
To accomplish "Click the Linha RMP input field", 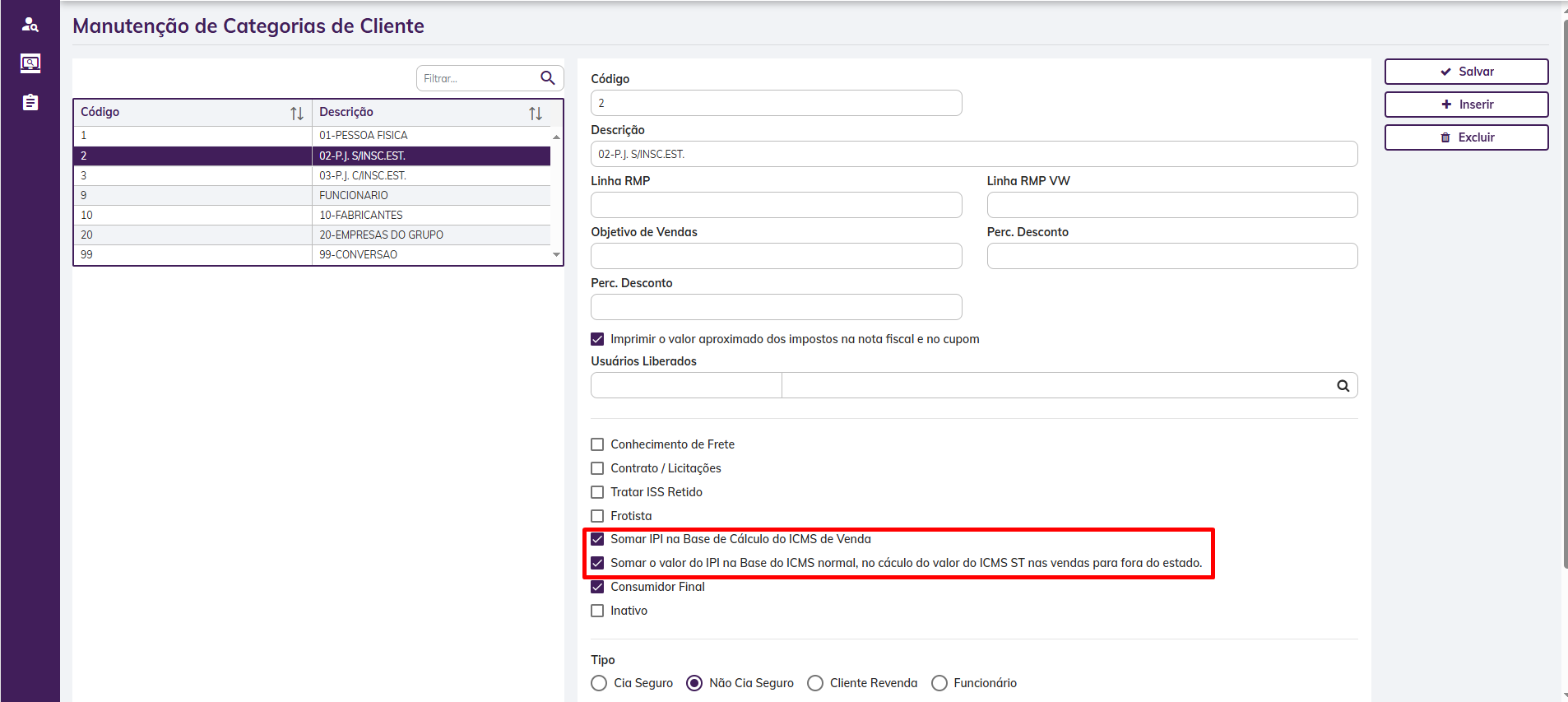I will coord(776,205).
